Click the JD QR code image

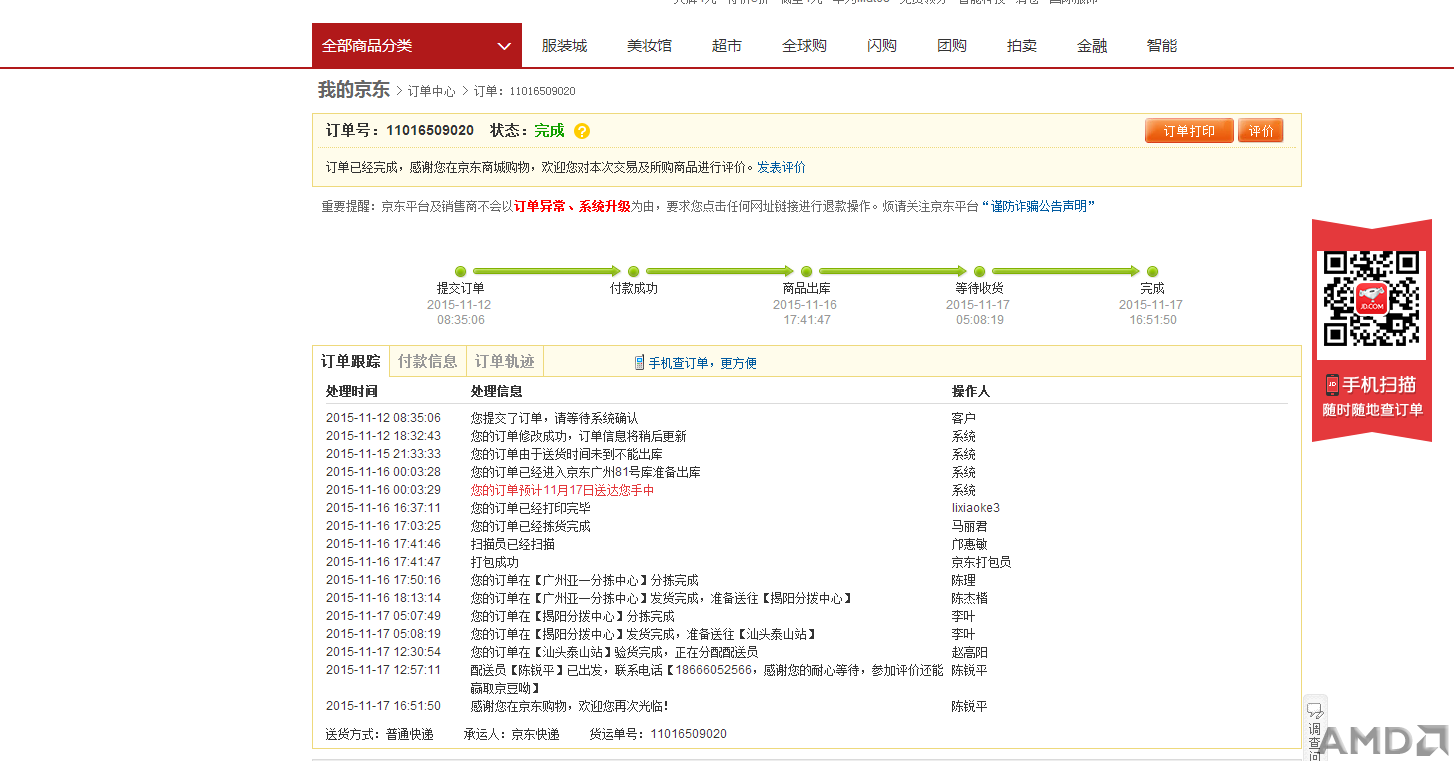coord(1371,299)
